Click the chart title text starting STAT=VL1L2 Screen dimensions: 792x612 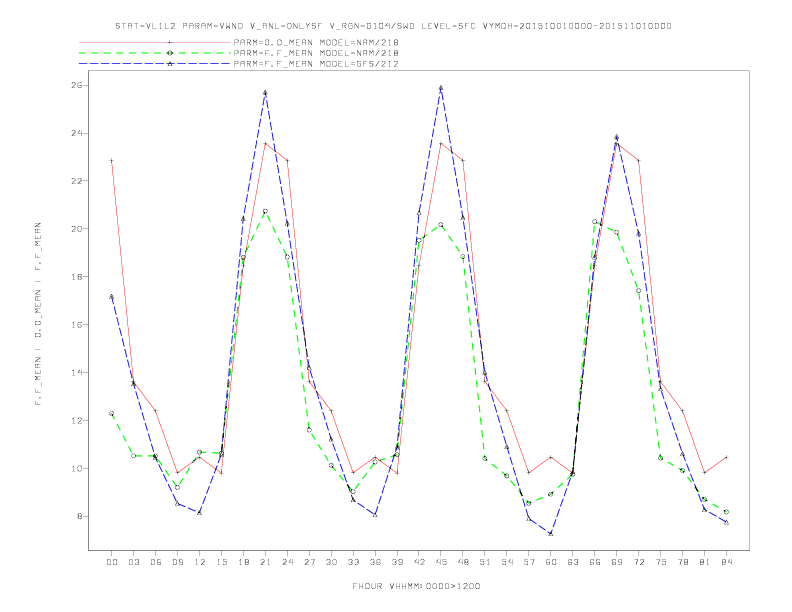point(393,26)
